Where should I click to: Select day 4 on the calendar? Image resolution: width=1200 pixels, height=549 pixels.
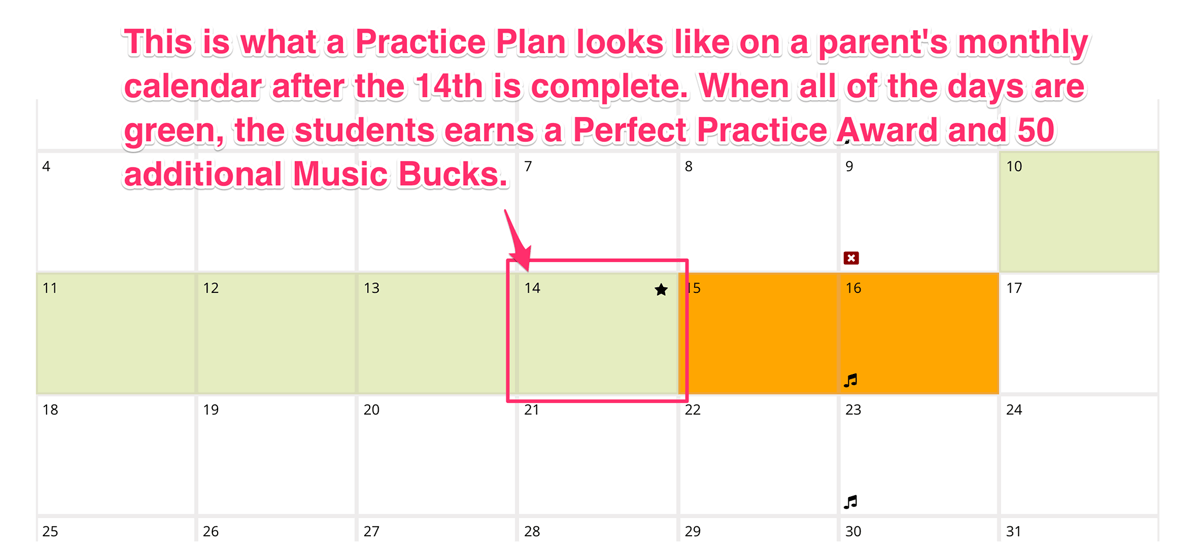pos(116,212)
